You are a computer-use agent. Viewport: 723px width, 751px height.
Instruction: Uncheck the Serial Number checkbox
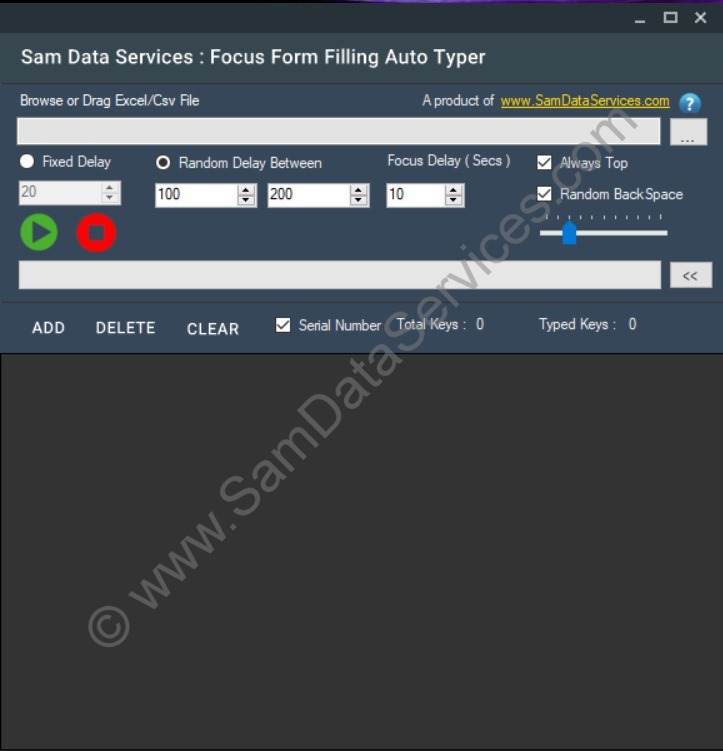[x=283, y=325]
